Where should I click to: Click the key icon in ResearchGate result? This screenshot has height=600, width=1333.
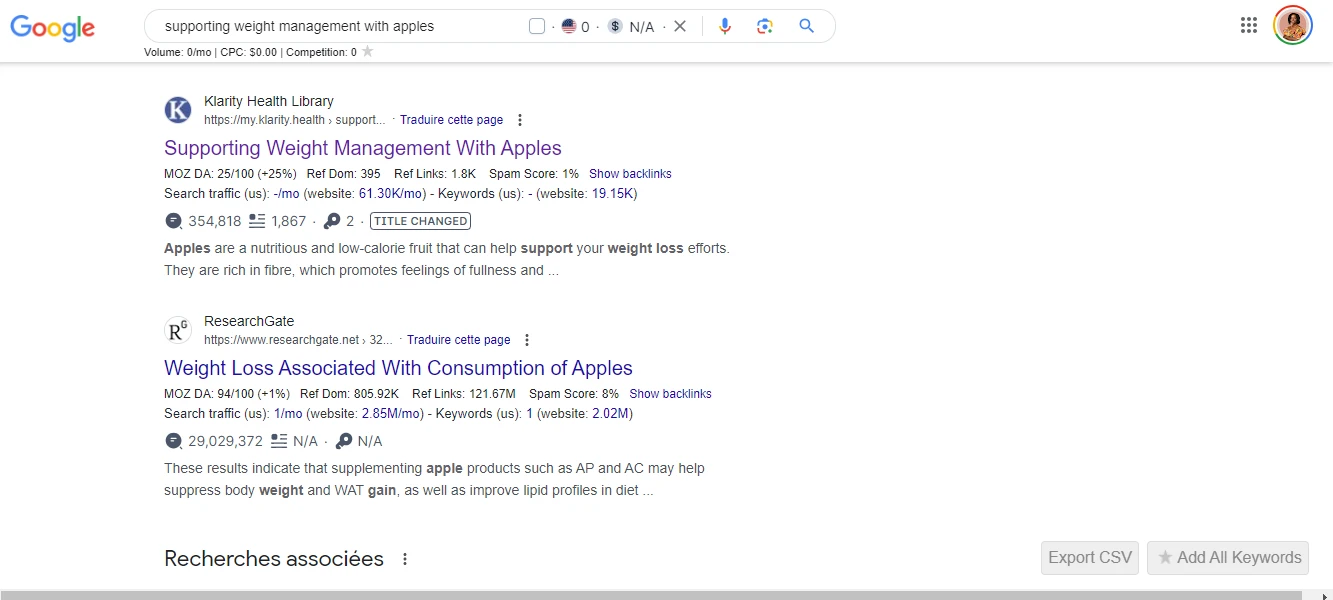pos(344,441)
